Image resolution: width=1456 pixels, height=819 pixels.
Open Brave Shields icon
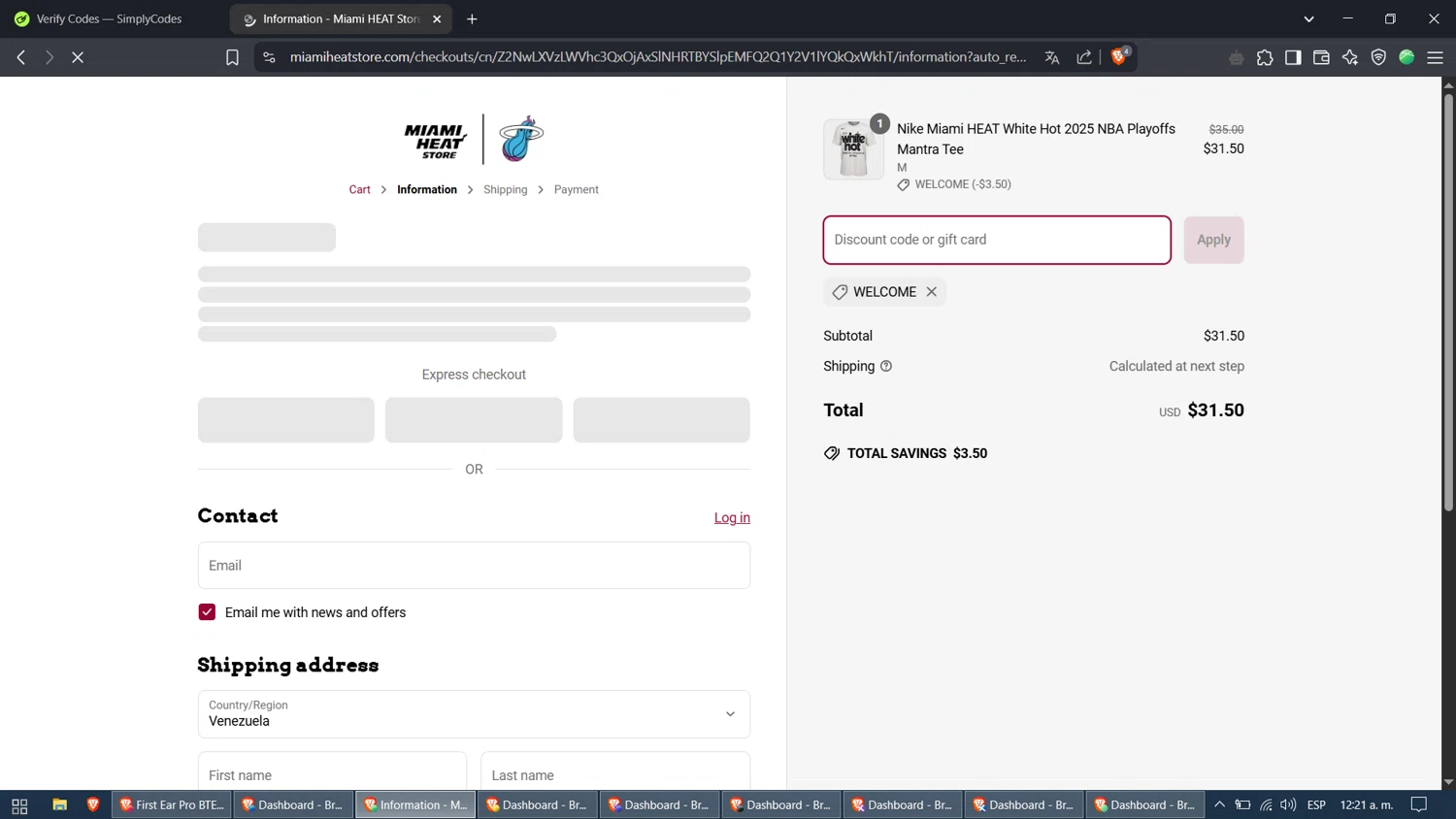click(x=1119, y=56)
